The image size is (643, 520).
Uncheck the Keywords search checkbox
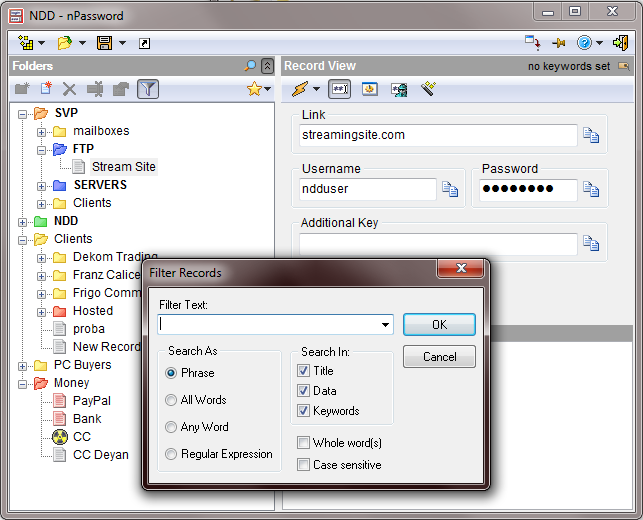304,411
